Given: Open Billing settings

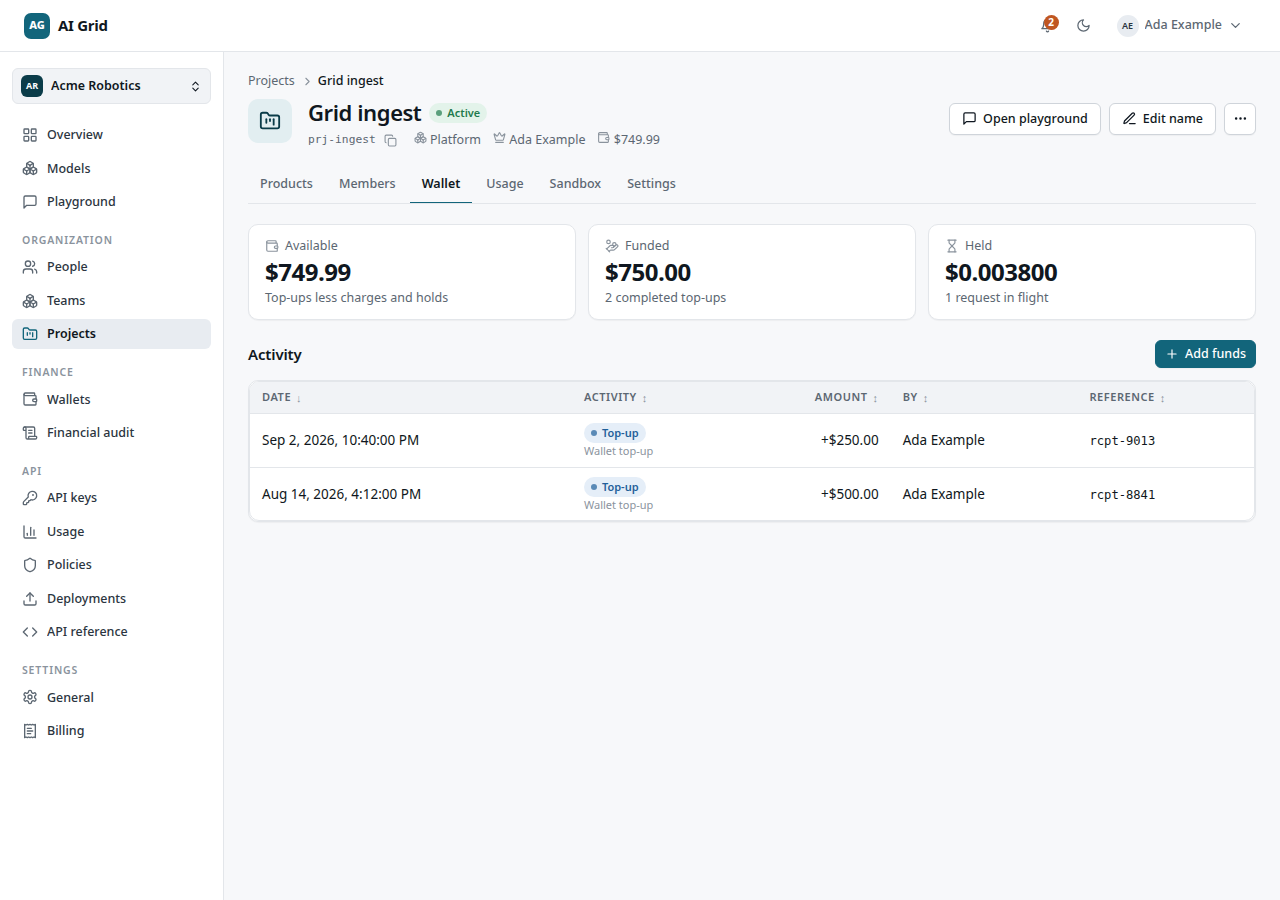Looking at the screenshot, I should tap(111, 730).
